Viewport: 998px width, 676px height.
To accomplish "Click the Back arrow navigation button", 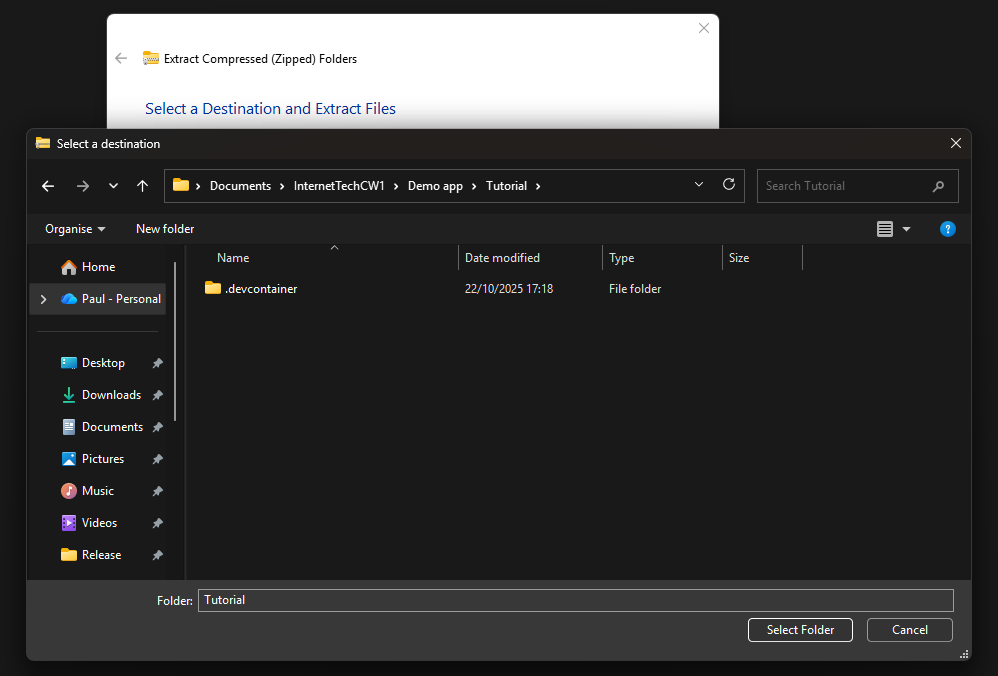I will pyautogui.click(x=48, y=186).
